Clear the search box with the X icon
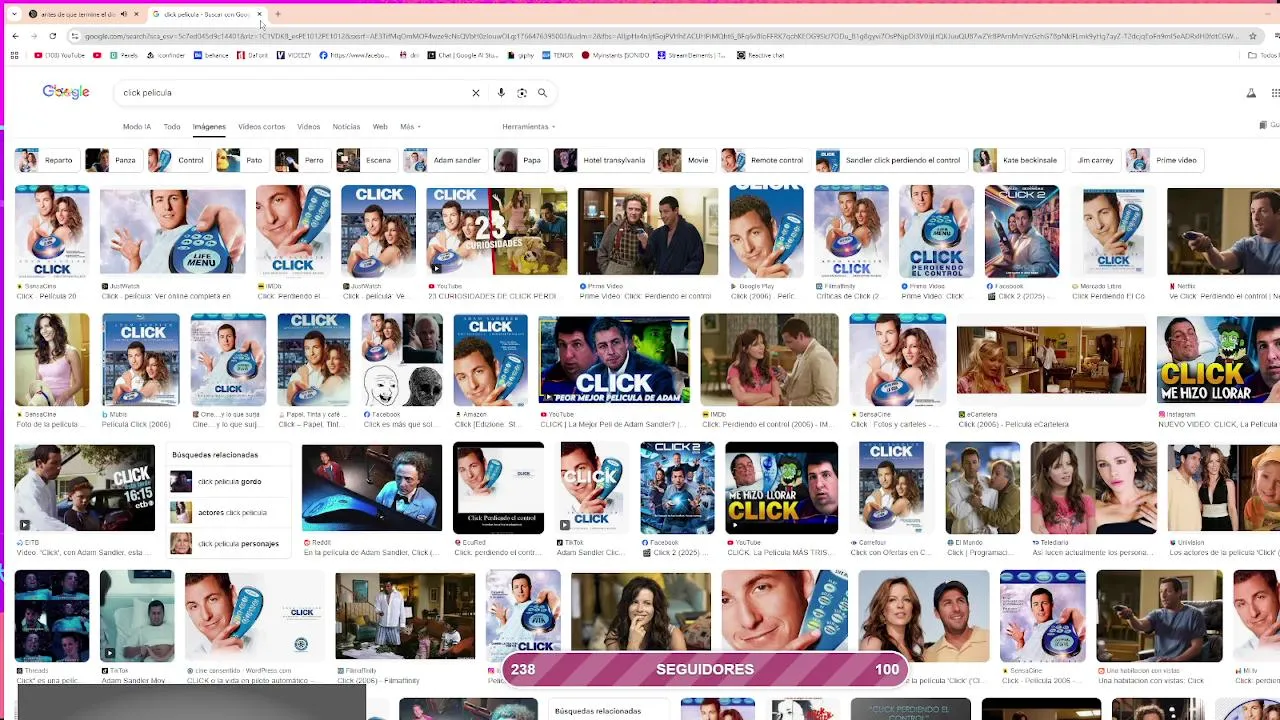The height and width of the screenshot is (720, 1280). pyautogui.click(x=476, y=93)
